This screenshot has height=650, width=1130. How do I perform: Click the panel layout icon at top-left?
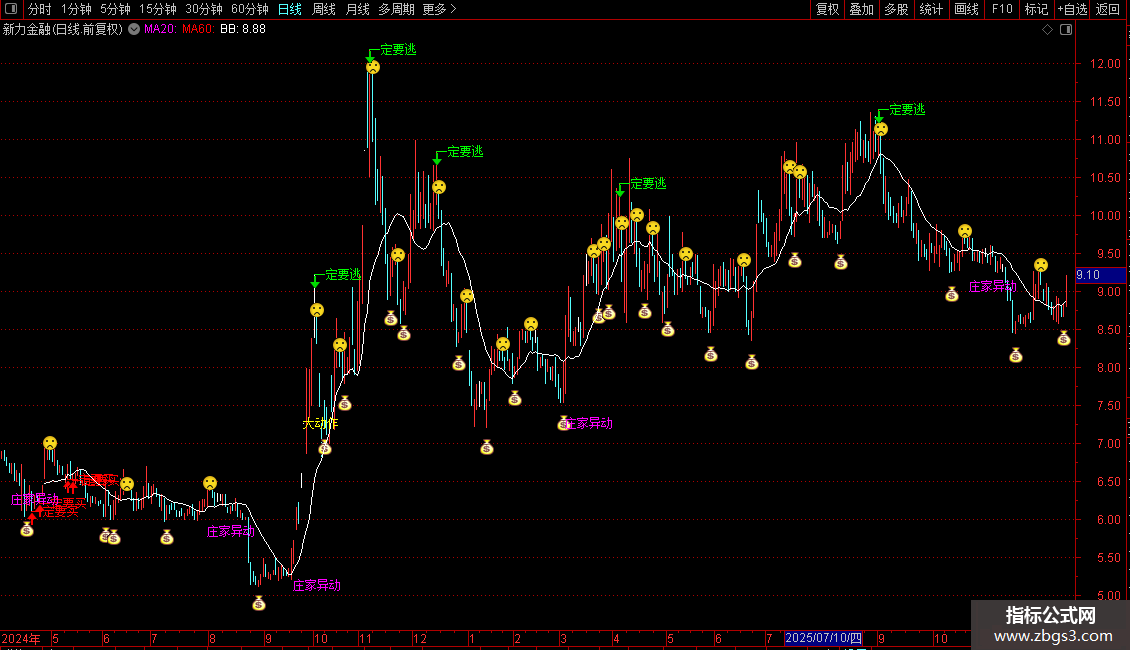coord(11,9)
